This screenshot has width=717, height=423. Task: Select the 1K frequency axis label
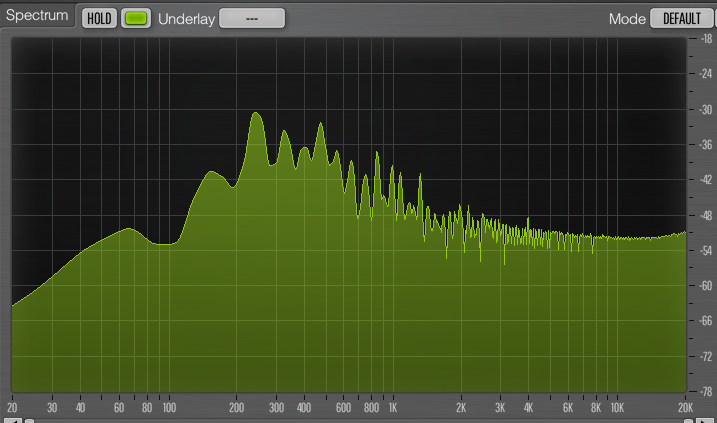tap(392, 408)
